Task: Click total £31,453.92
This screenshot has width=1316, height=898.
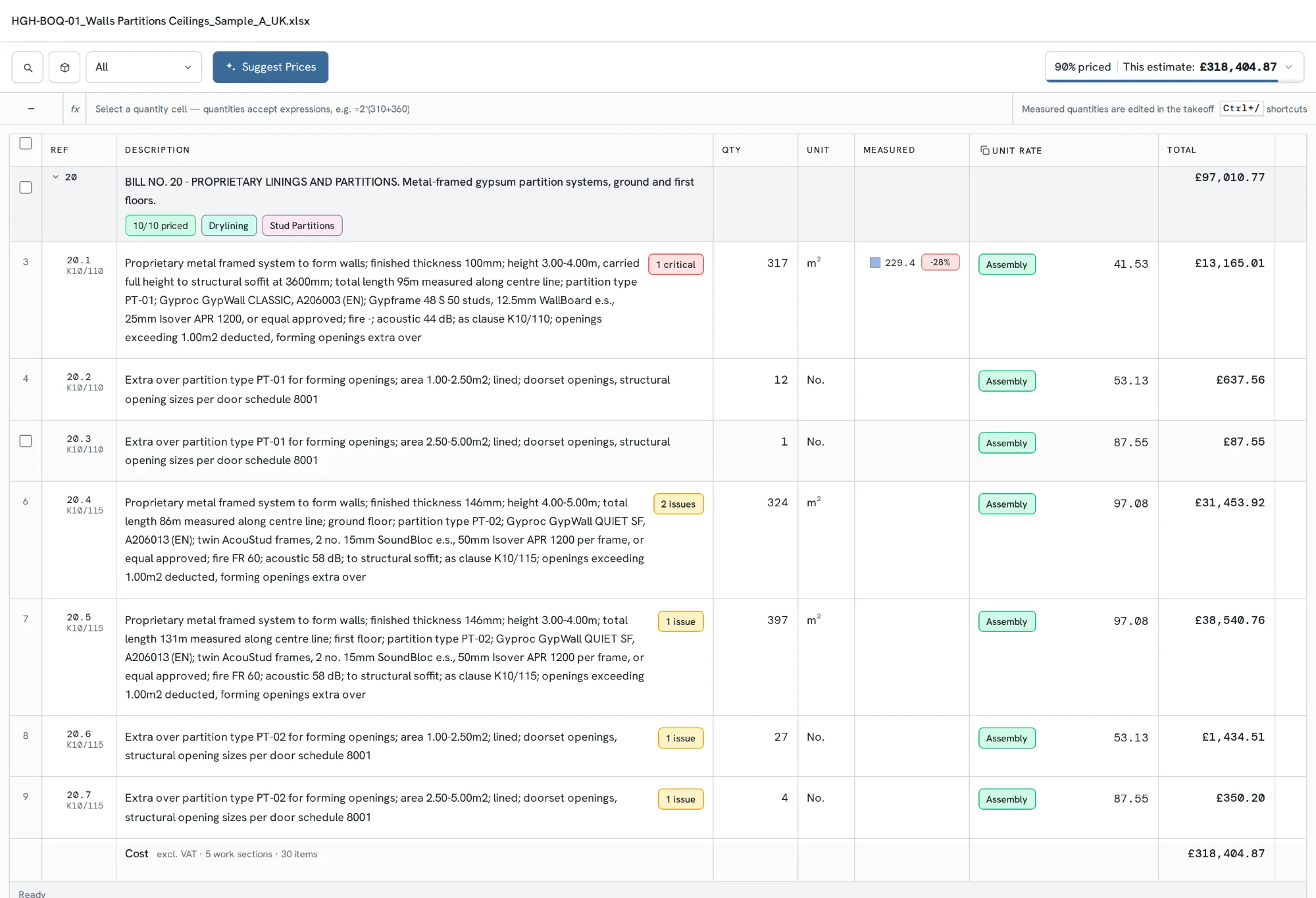Action: 1229,503
